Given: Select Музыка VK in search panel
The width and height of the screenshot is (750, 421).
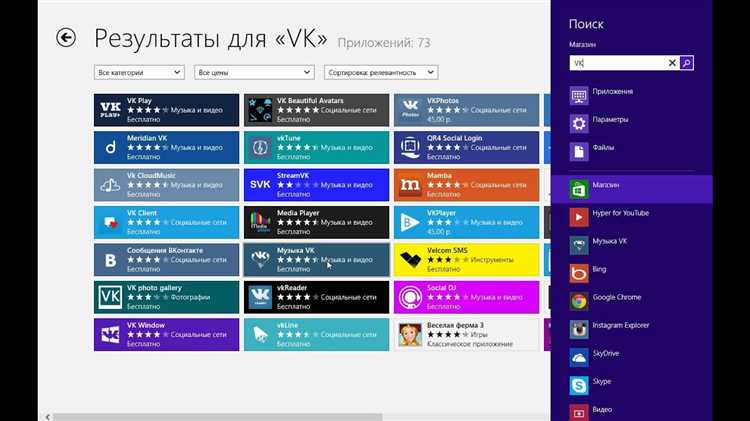Looking at the screenshot, I should tap(631, 245).
